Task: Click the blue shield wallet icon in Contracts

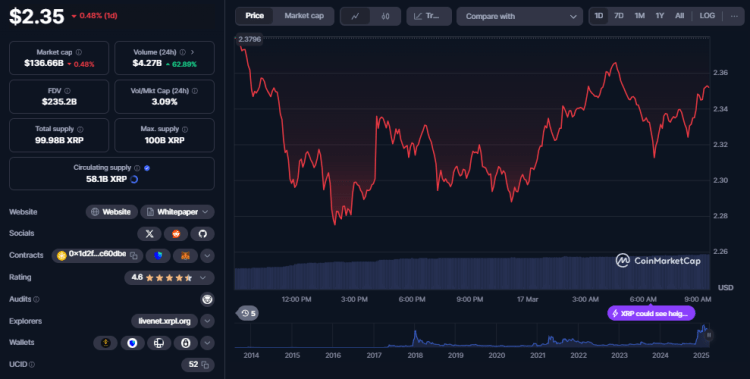Action: 158,256
